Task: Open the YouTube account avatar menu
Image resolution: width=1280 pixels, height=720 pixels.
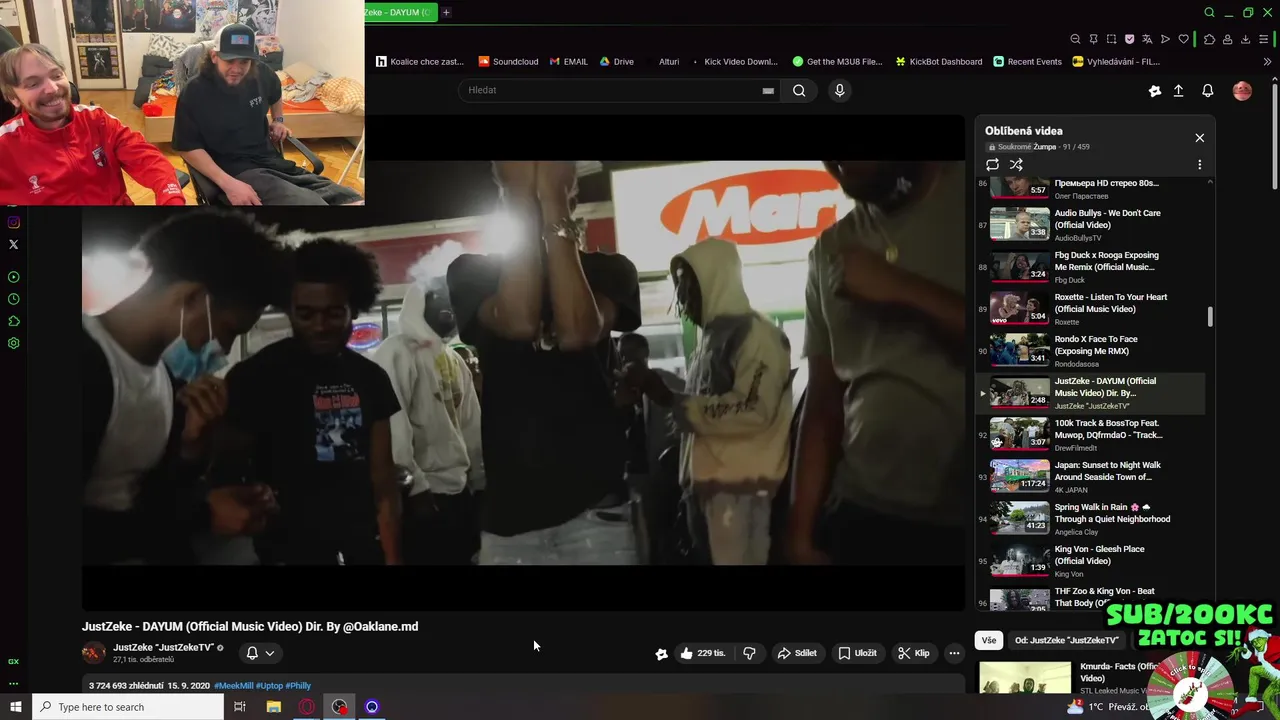Action: pos(1242,90)
